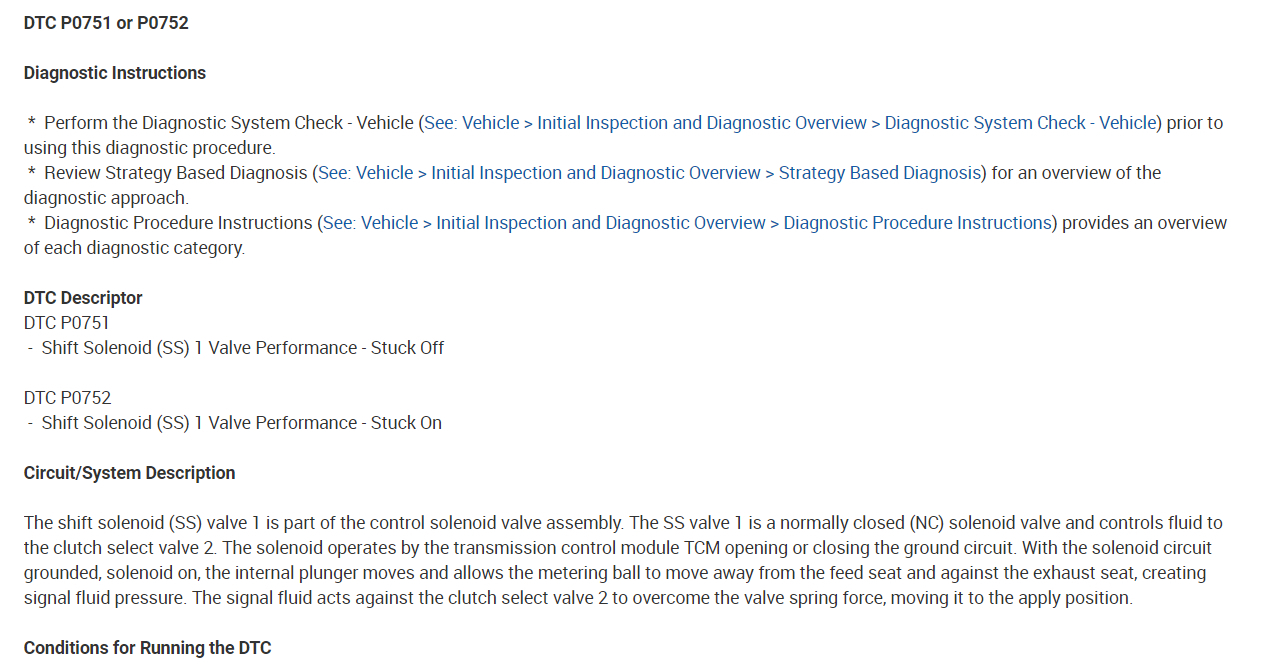This screenshot has height=671, width=1269.
Task: Click the 'using this diagnostic procedure.' line
Action: point(149,148)
